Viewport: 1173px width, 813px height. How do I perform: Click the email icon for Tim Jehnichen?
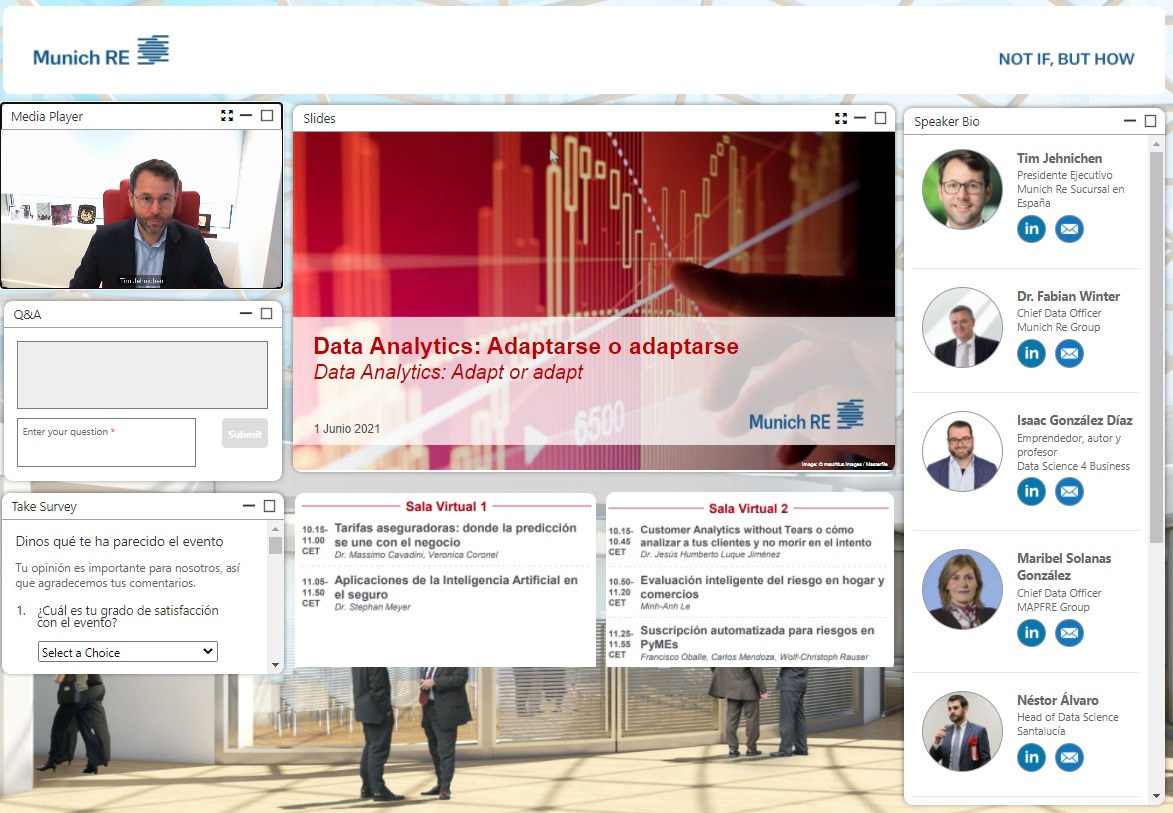pos(1069,229)
